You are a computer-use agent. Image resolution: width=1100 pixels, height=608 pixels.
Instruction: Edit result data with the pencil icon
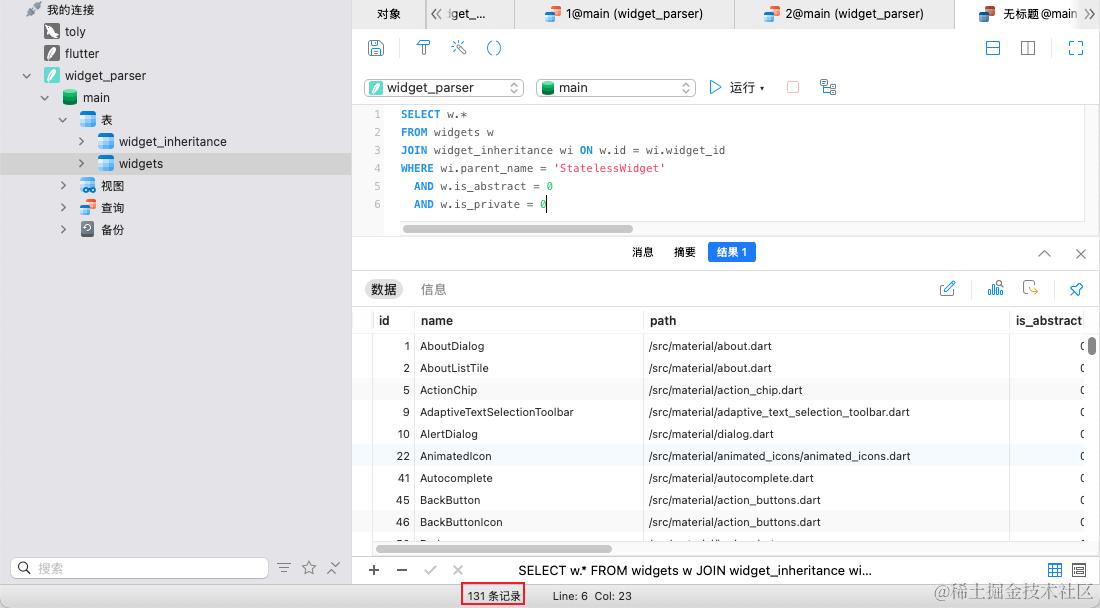coord(947,288)
